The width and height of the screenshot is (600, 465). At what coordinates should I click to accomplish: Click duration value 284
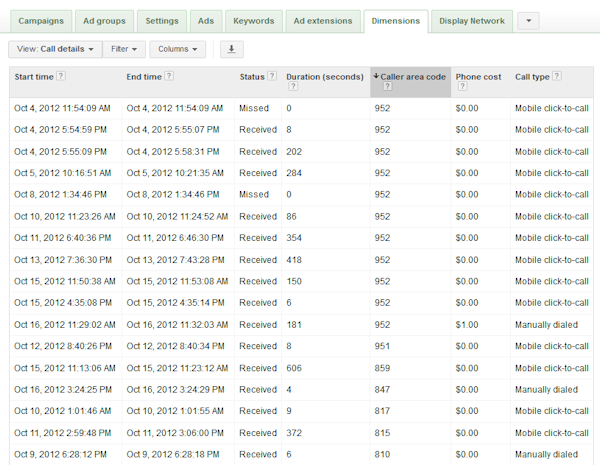(x=294, y=173)
